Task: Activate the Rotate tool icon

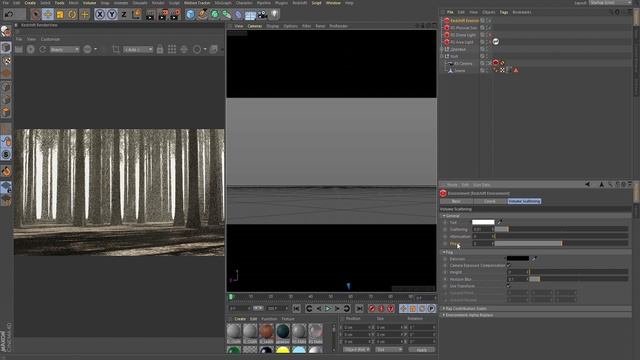Action: point(72,15)
